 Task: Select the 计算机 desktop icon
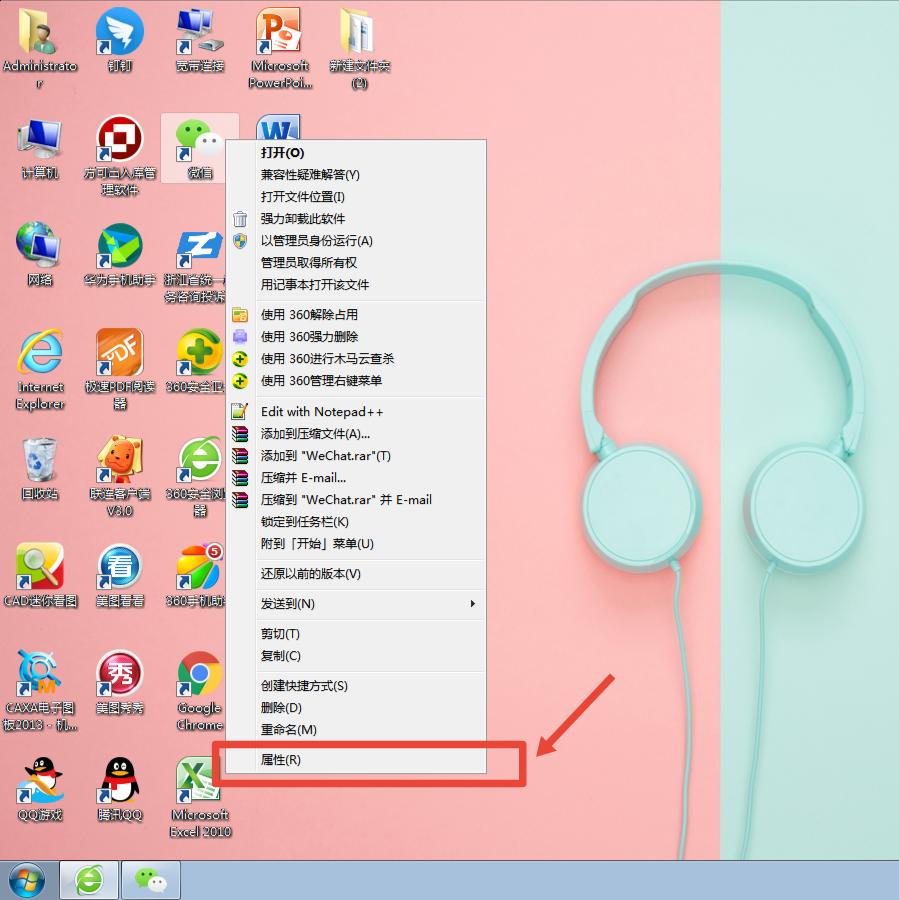pos(39,148)
